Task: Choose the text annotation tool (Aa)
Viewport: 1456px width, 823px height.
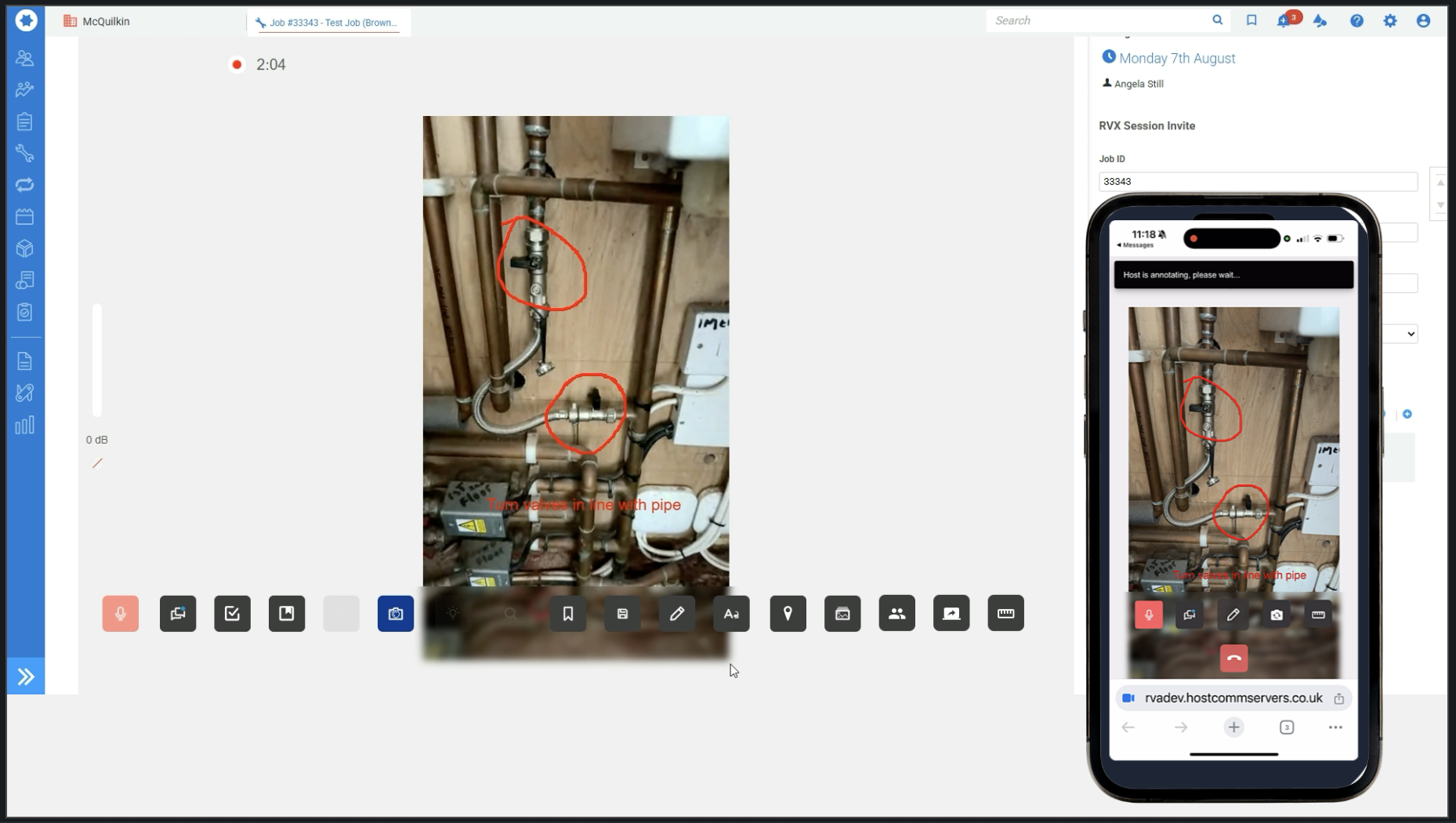Action: click(731, 614)
